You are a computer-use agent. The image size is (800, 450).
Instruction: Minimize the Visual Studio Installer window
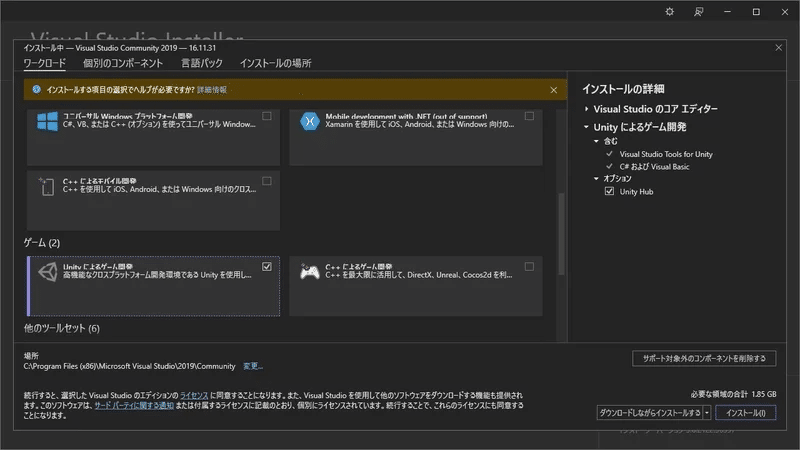(x=728, y=12)
